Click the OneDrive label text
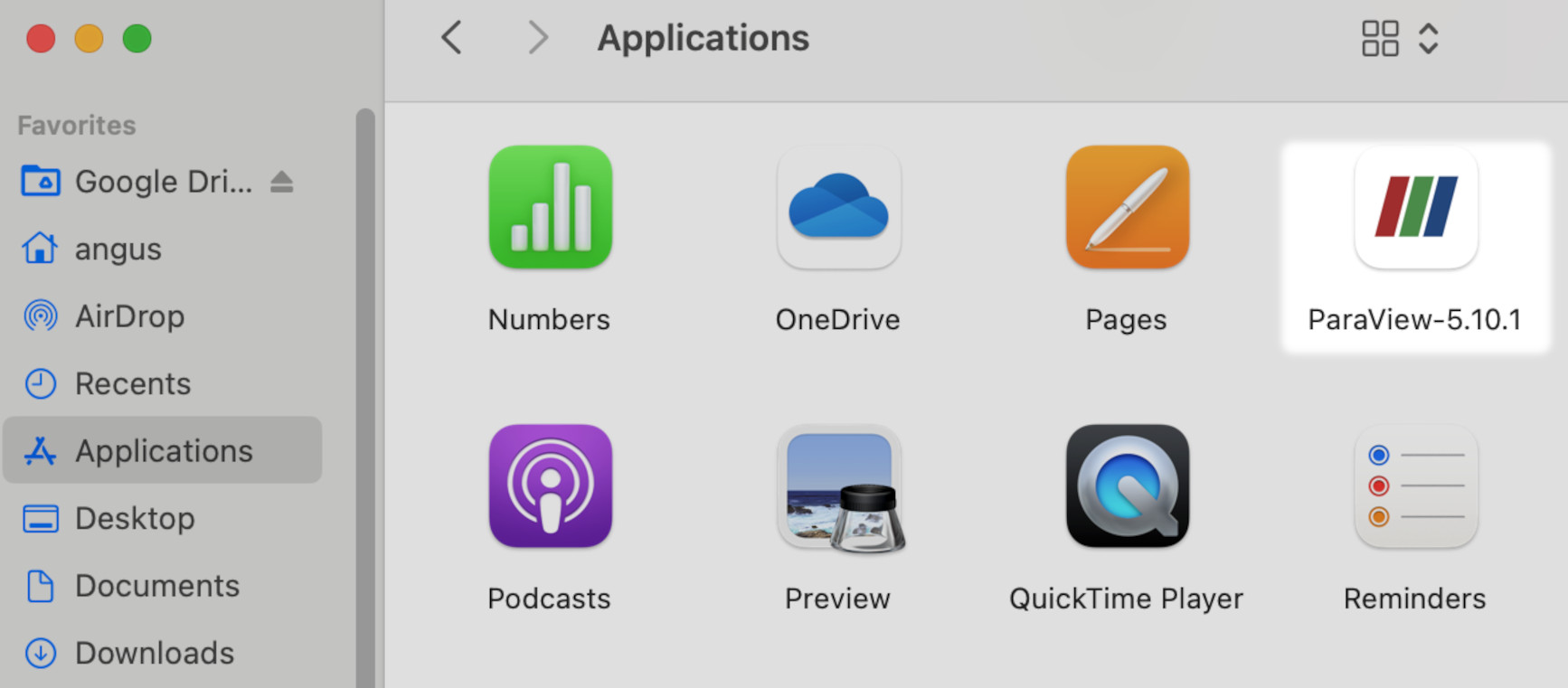The width and height of the screenshot is (1568, 688). (x=837, y=319)
